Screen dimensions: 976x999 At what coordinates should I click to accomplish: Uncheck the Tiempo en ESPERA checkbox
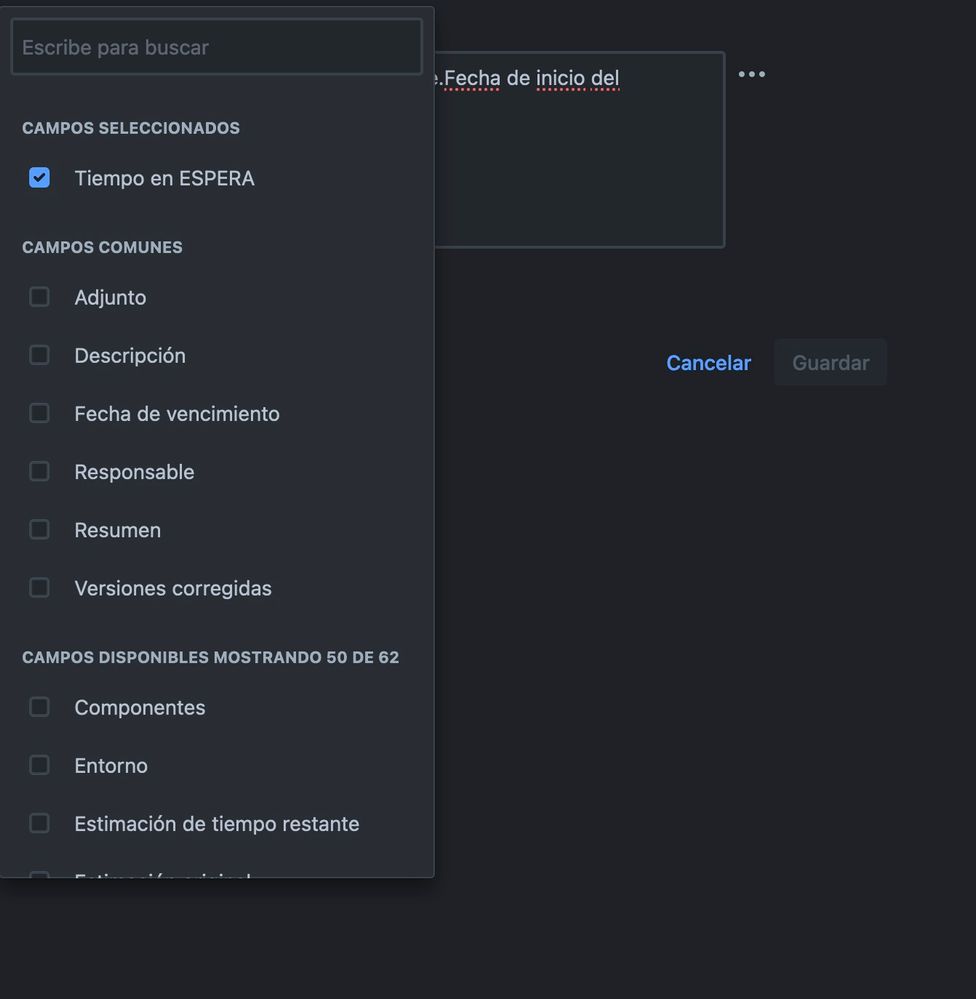pos(39,177)
